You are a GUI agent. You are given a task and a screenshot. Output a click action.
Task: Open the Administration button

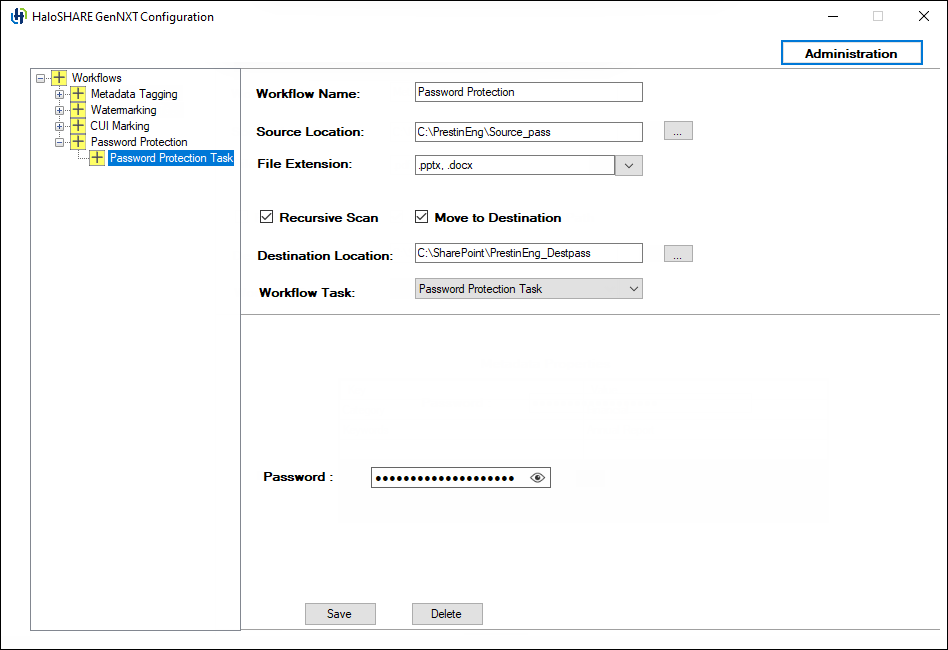[851, 53]
